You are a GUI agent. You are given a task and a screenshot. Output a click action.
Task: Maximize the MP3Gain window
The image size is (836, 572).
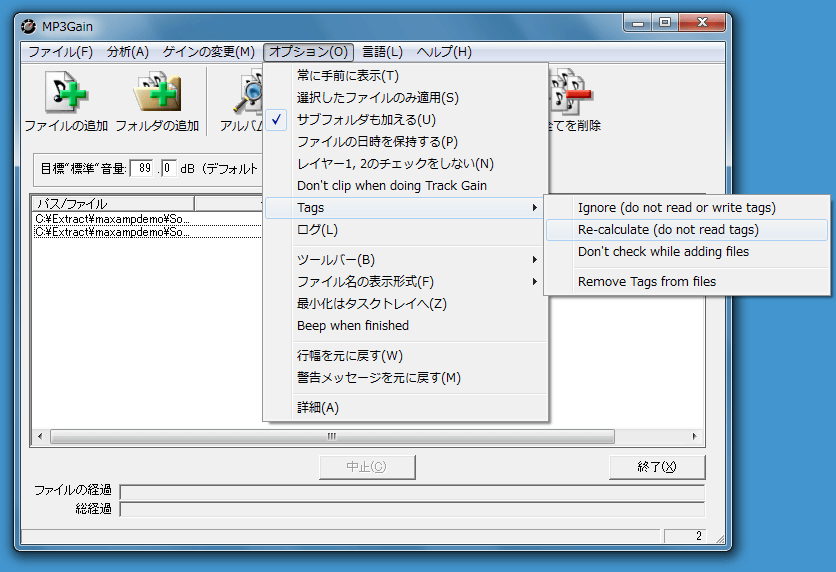coord(665,22)
